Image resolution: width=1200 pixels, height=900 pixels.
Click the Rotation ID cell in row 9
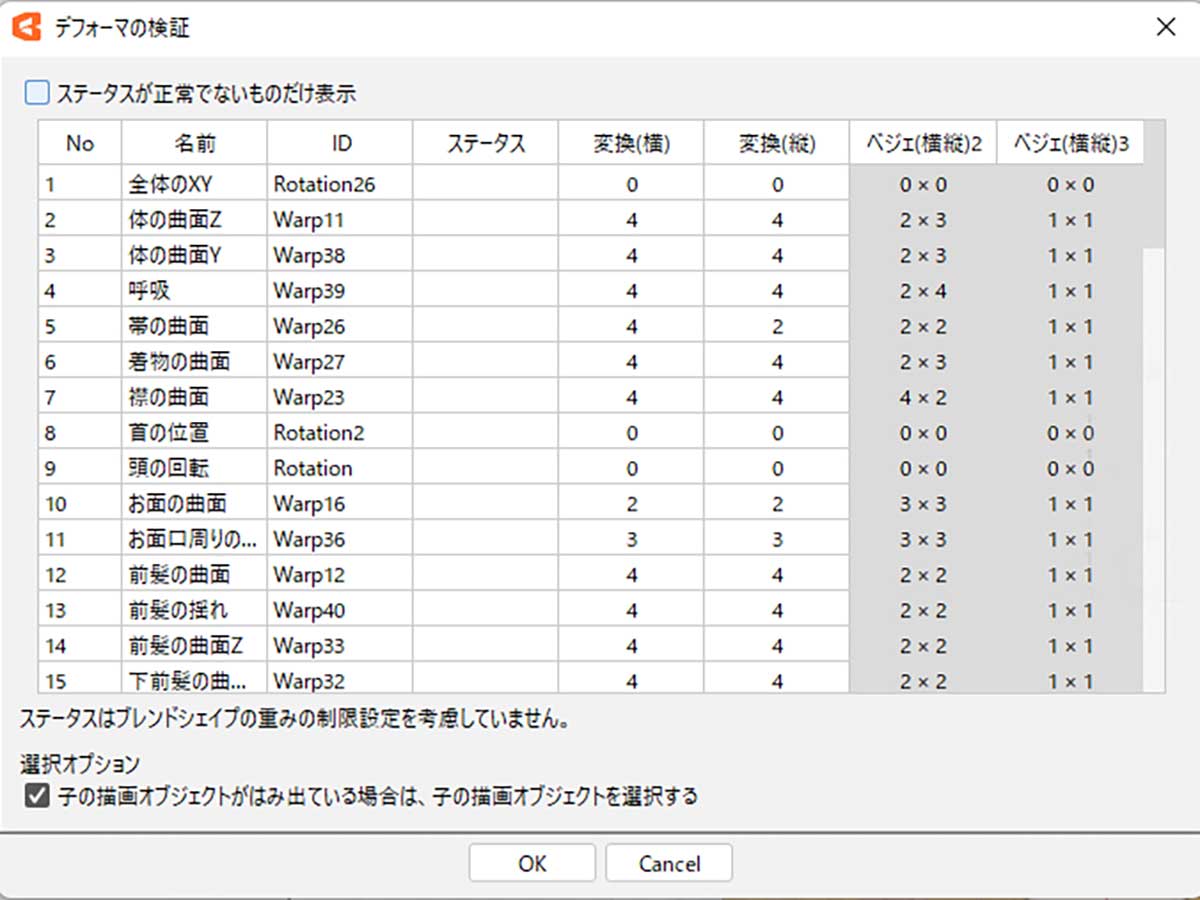[340, 468]
